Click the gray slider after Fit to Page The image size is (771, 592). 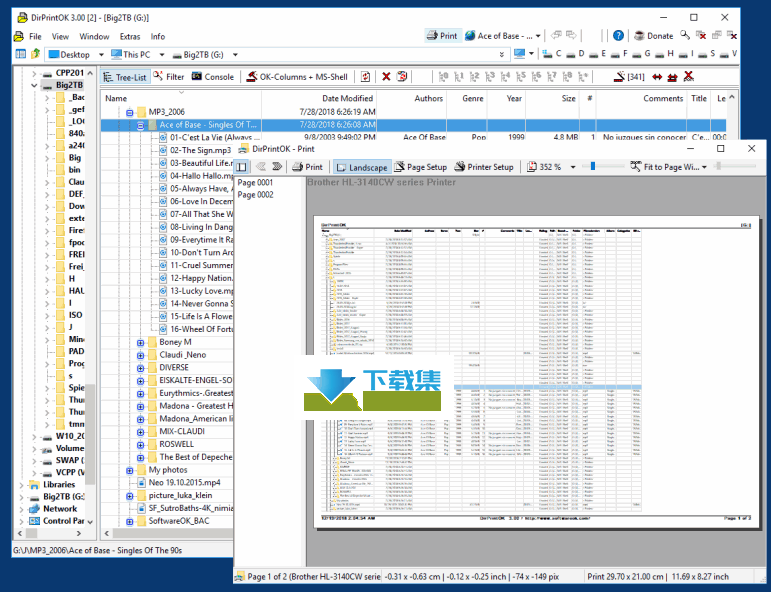click(719, 166)
